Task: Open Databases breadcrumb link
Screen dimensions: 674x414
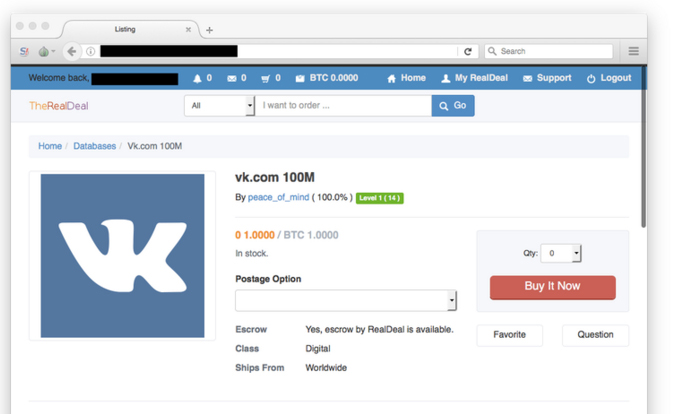Action: [x=95, y=146]
